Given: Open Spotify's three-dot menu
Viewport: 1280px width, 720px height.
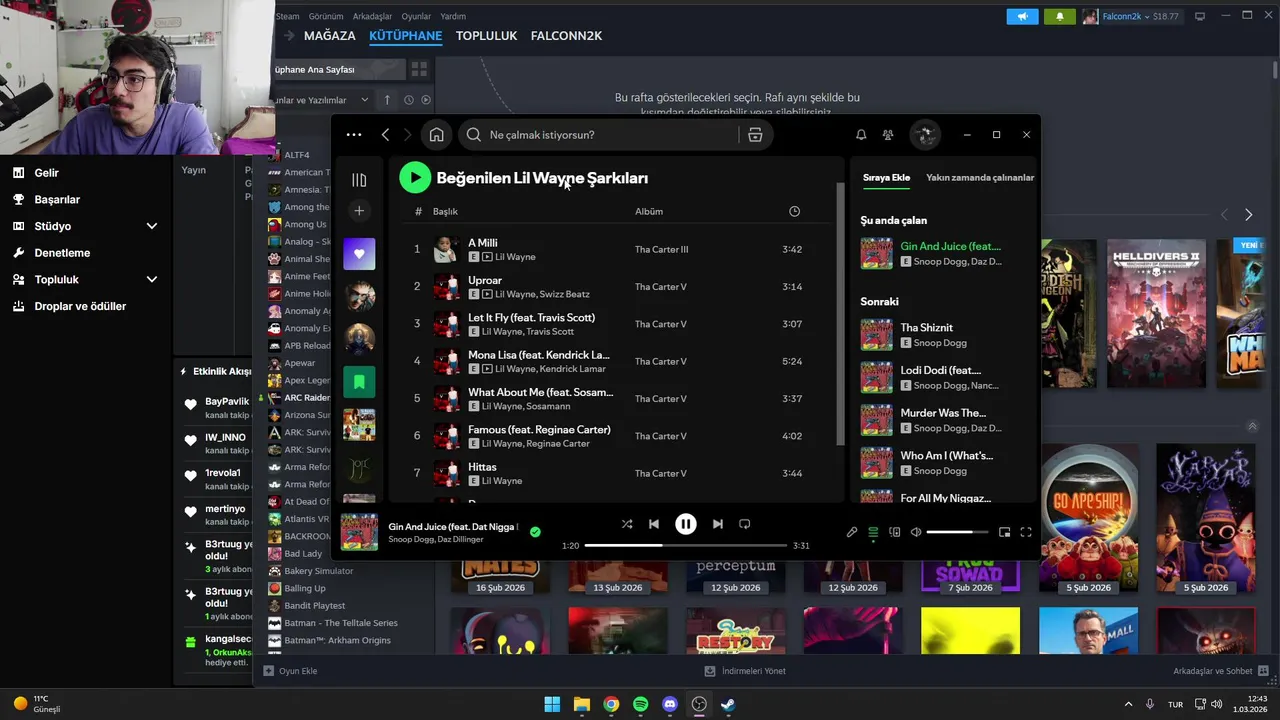Looking at the screenshot, I should coord(354,134).
